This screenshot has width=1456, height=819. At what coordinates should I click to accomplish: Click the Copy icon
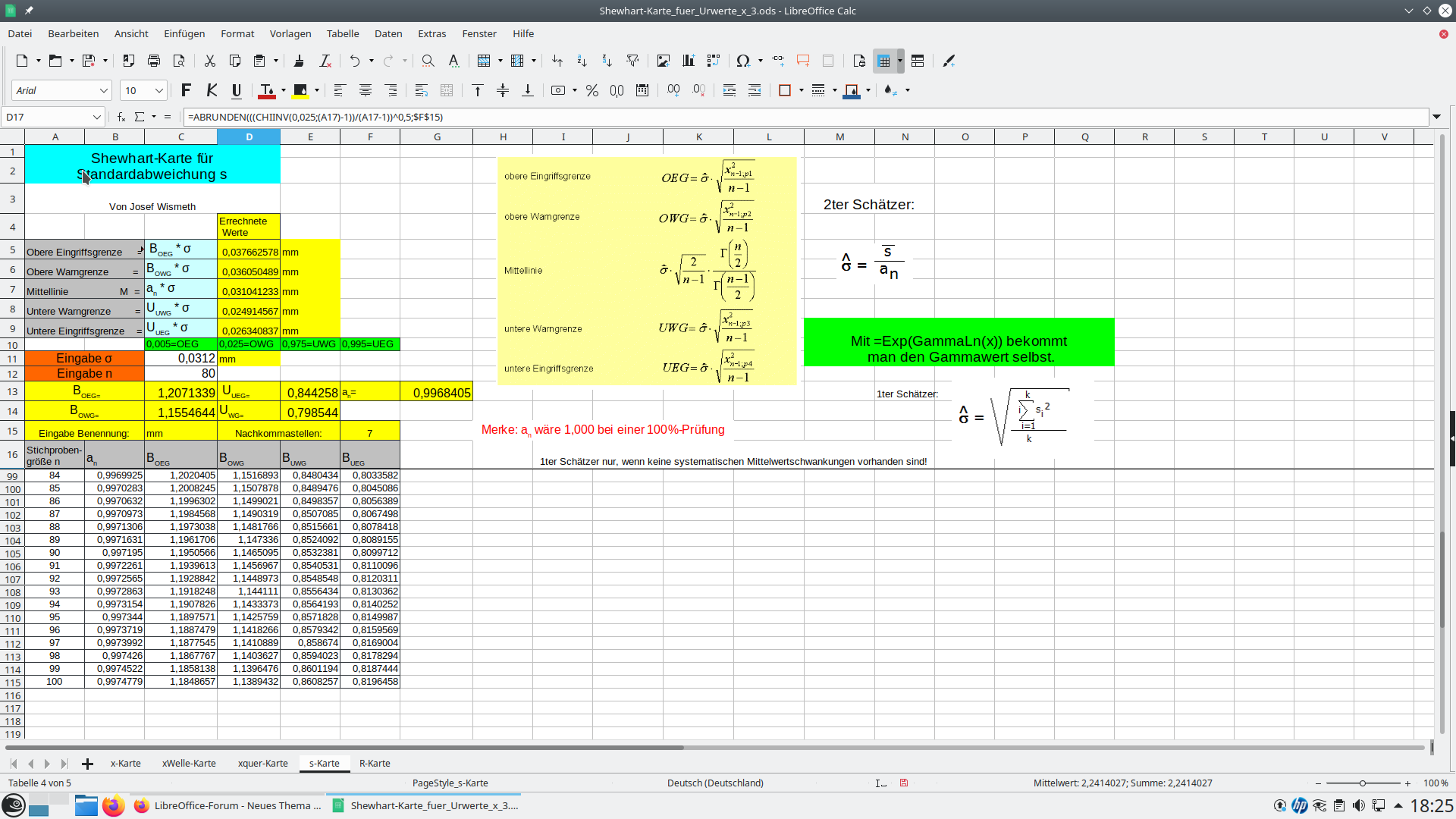pos(235,61)
